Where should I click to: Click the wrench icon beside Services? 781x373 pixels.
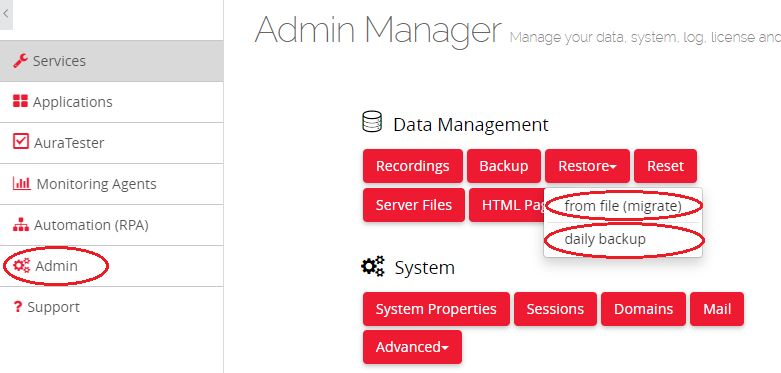pyautogui.click(x=20, y=61)
